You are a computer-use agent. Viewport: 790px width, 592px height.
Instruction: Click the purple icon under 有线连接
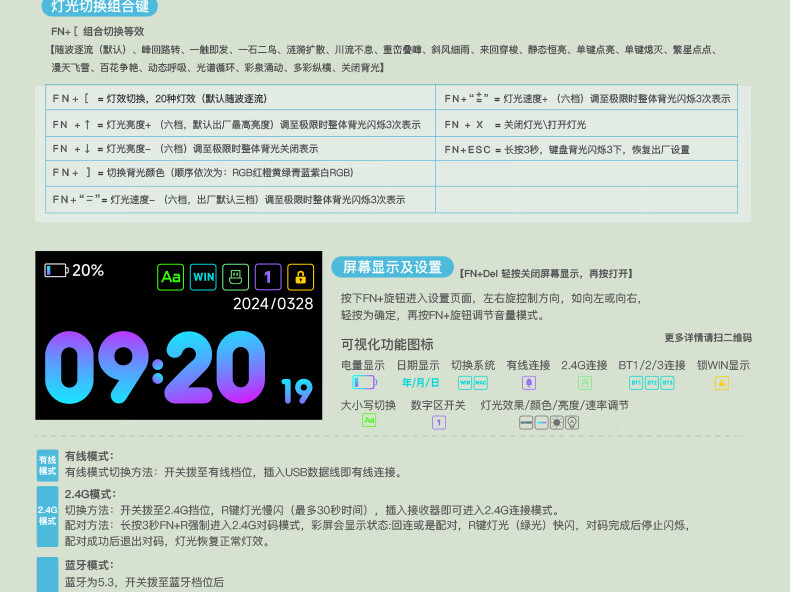click(529, 382)
